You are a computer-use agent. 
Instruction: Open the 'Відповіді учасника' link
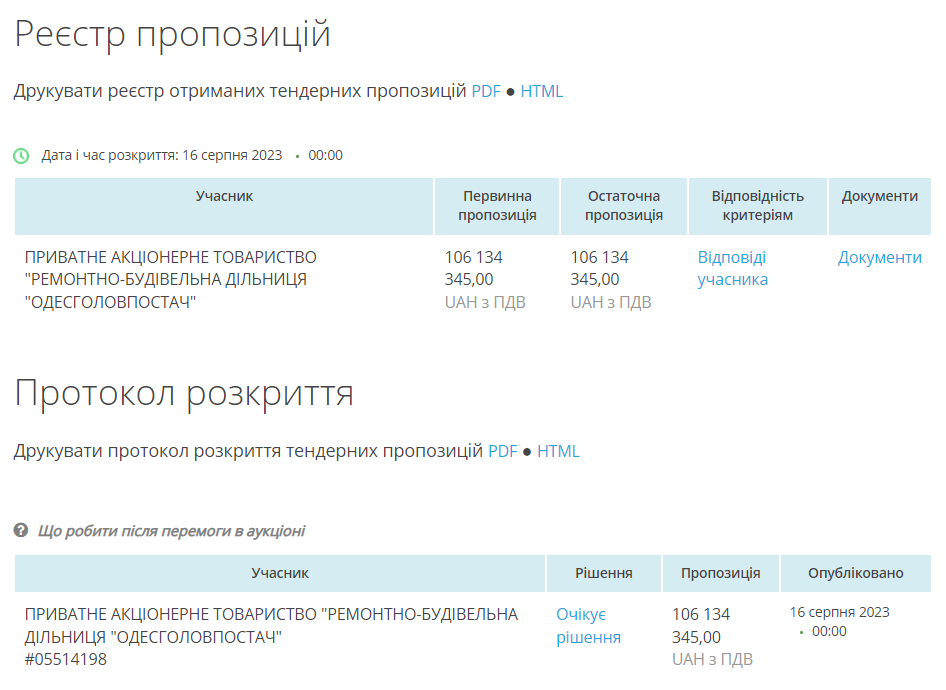point(732,268)
